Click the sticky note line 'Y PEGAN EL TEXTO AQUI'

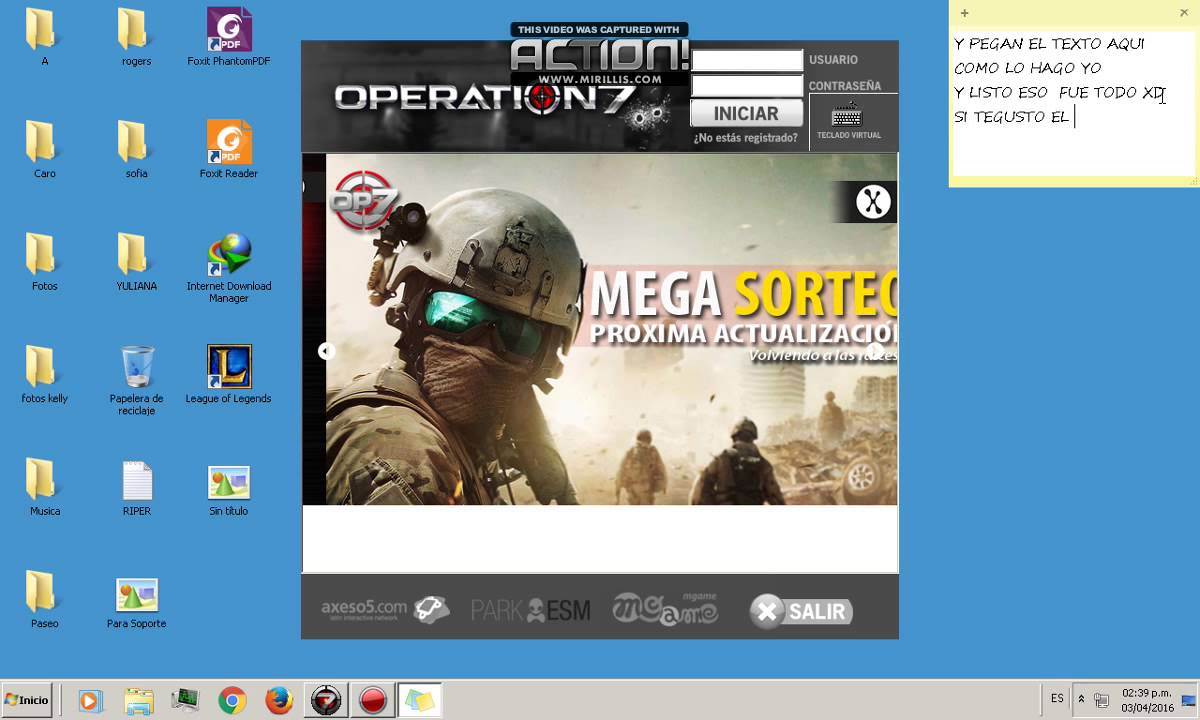[x=1049, y=44]
